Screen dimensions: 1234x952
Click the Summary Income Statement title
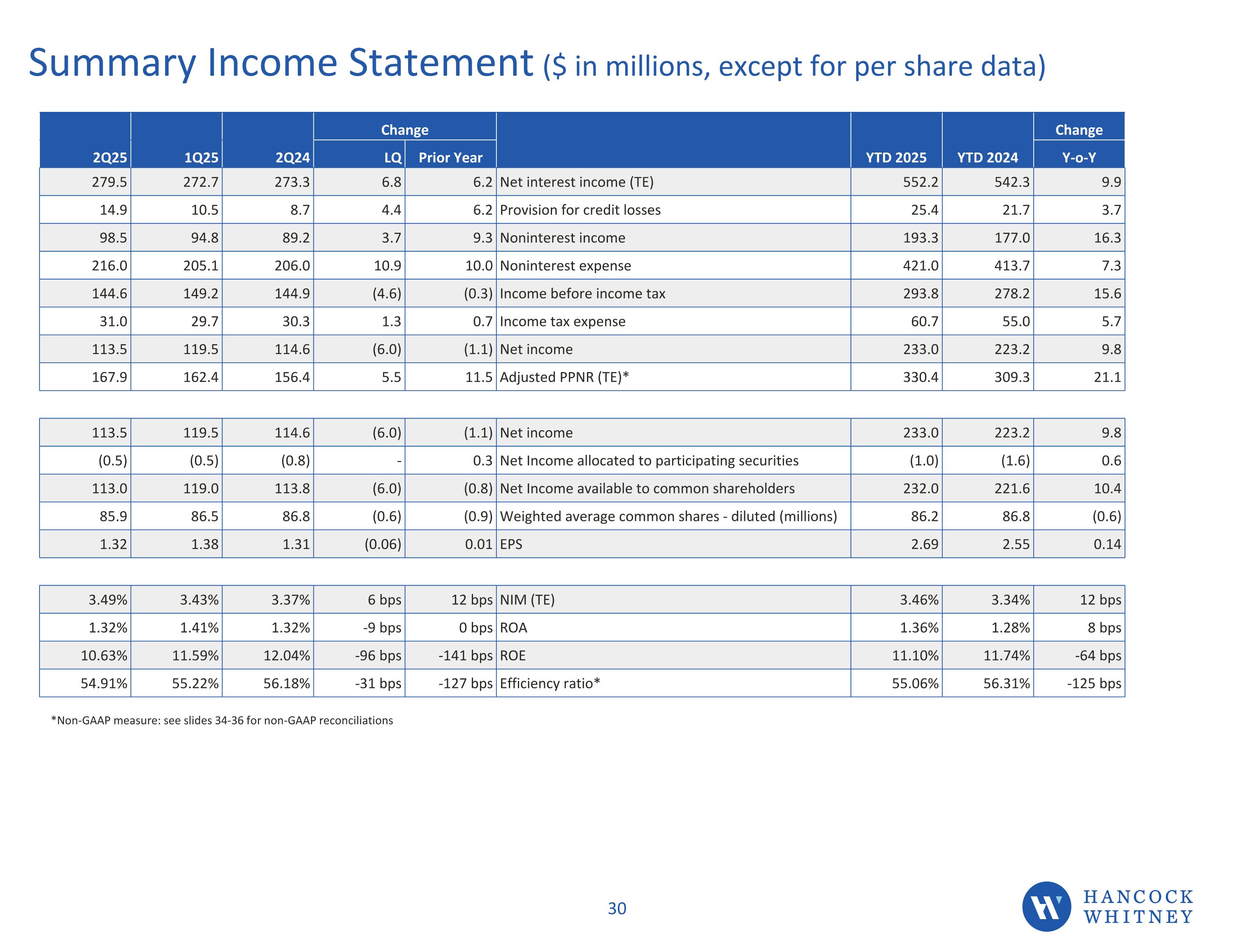(281, 63)
